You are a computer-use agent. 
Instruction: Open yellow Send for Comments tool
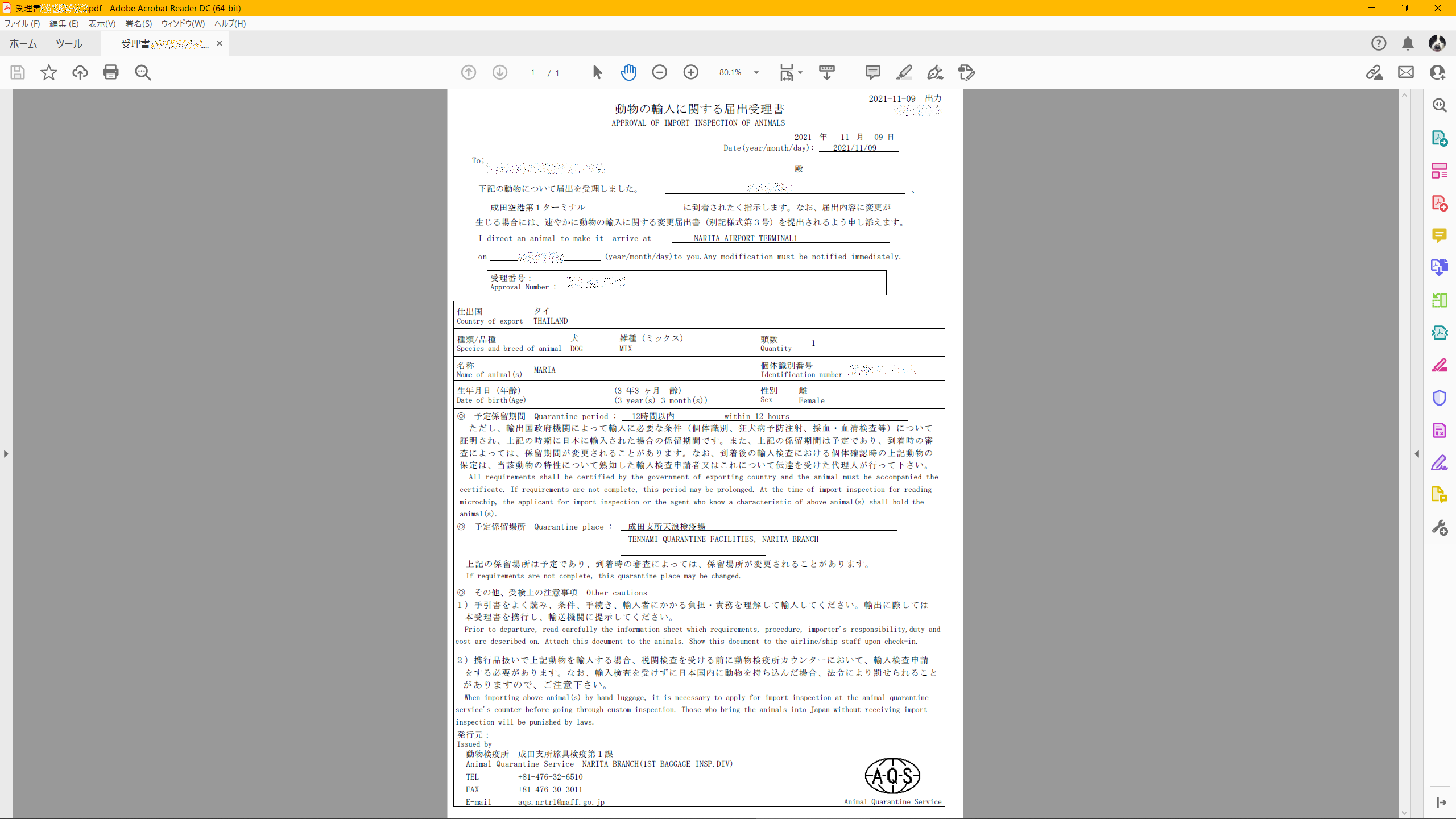coord(1440,495)
